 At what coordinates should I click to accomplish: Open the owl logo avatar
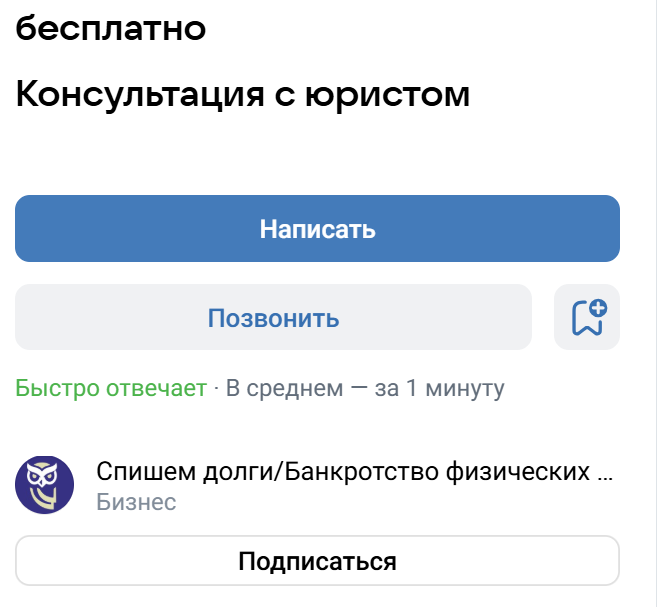[x=44, y=485]
